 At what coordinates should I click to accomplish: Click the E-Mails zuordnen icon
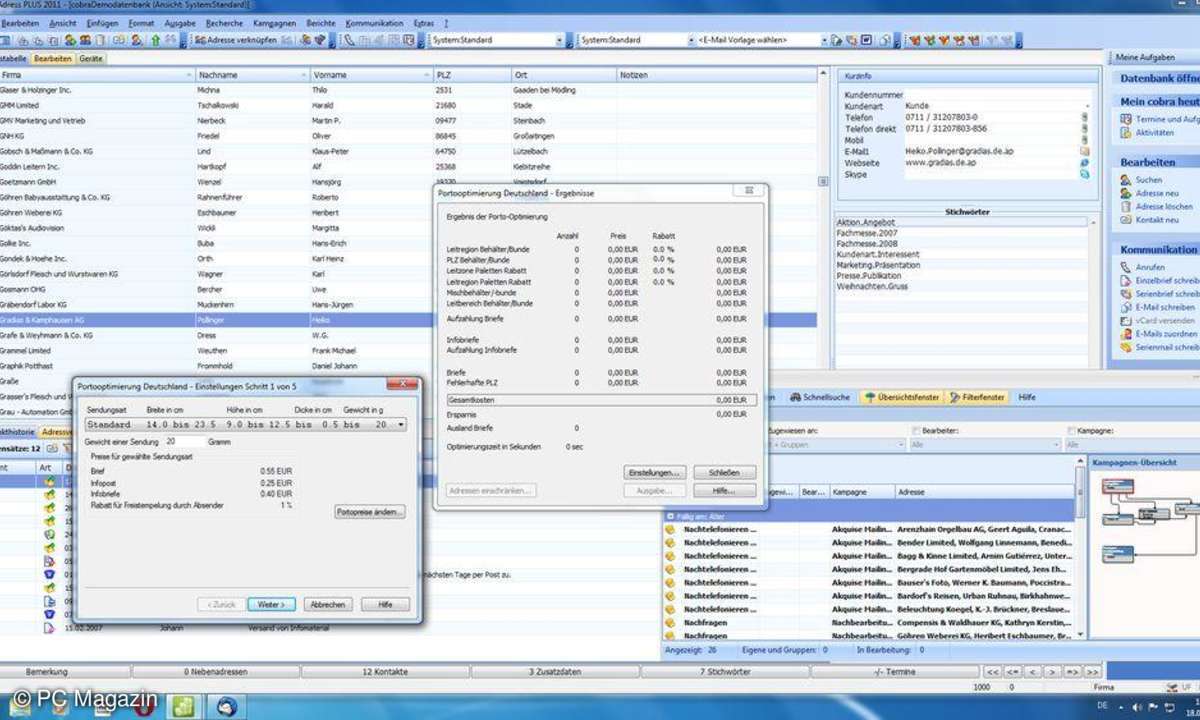coord(1126,334)
